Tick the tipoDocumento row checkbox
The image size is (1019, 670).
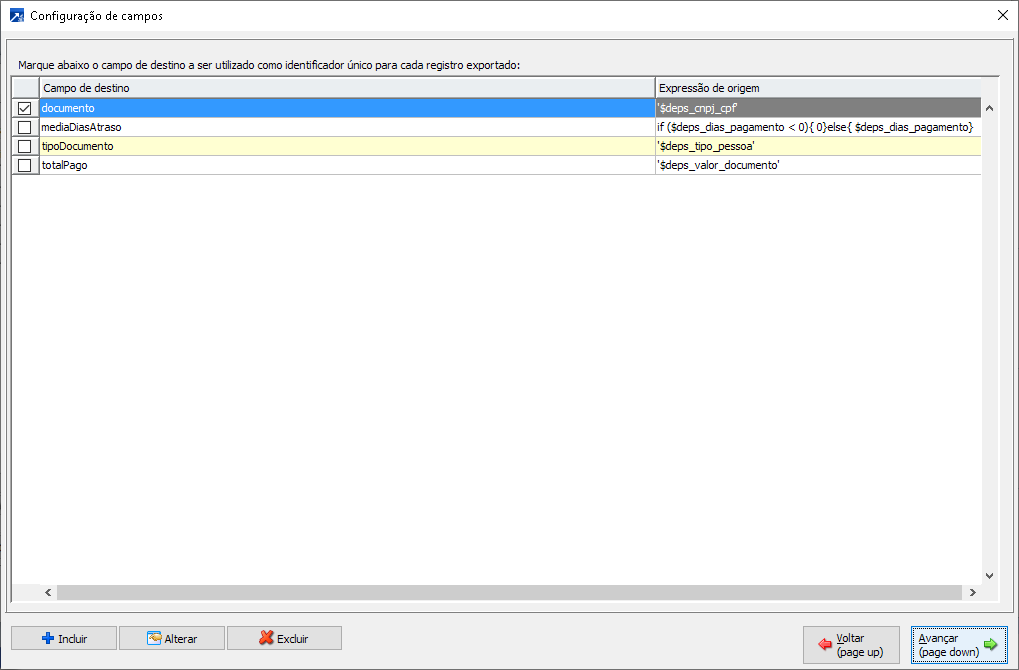25,146
